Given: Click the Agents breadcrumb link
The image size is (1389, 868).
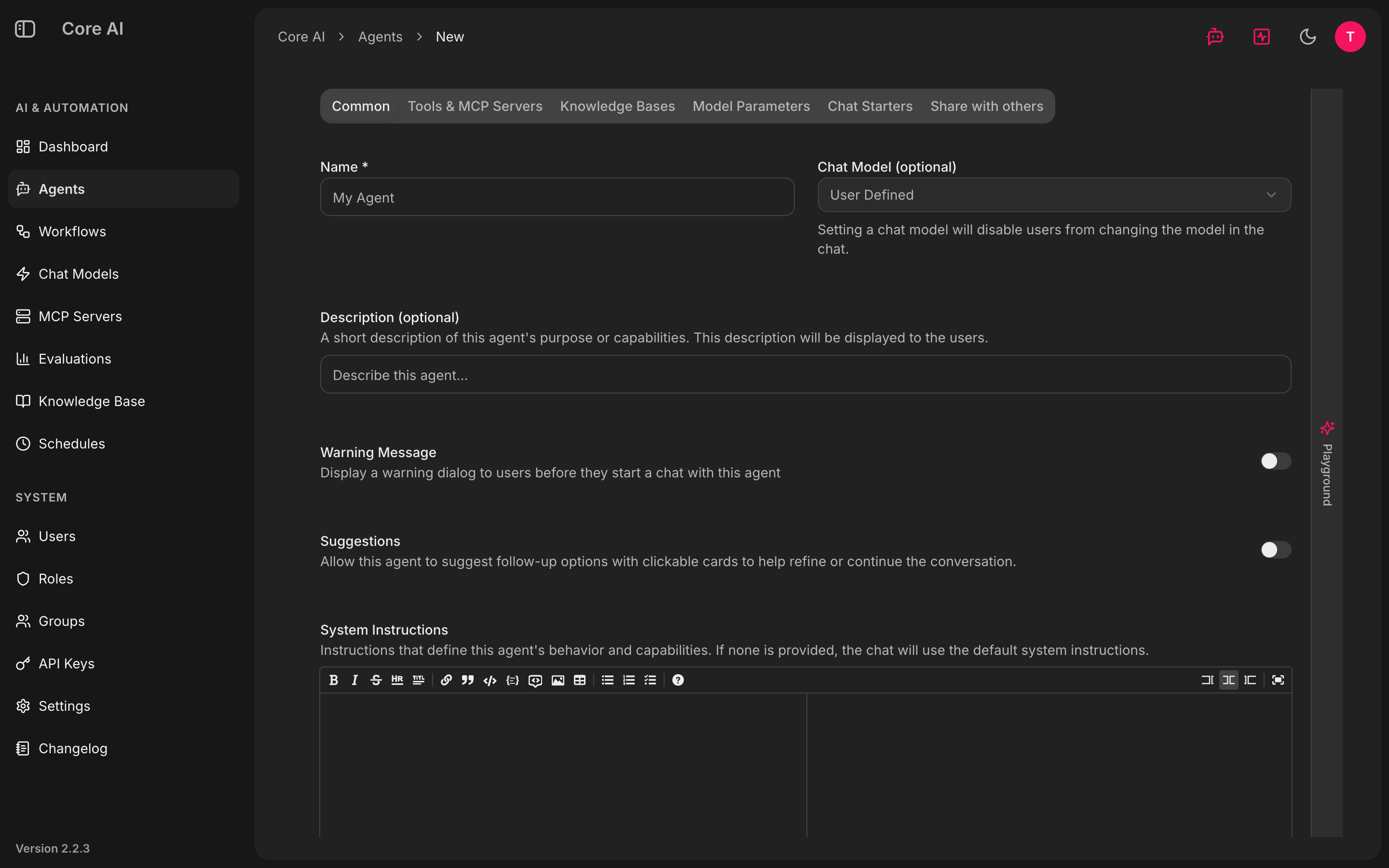Looking at the screenshot, I should pyautogui.click(x=380, y=37).
